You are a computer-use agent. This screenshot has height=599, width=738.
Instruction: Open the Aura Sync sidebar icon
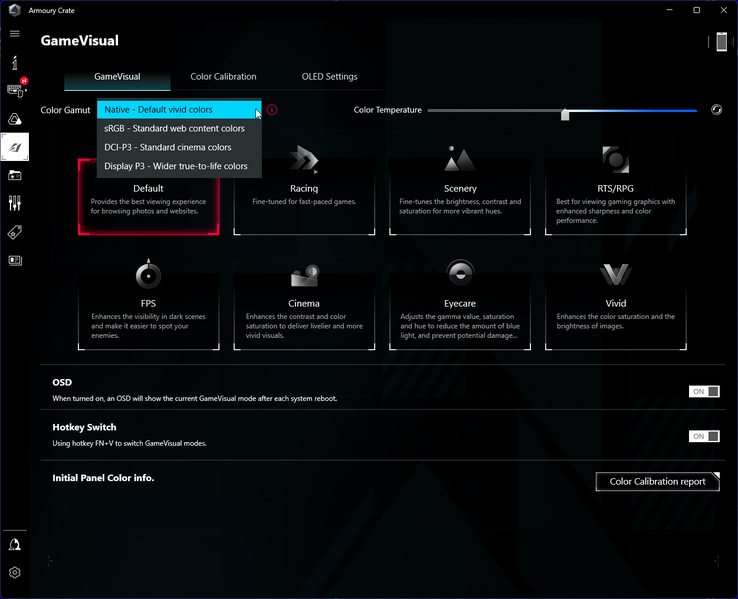pos(15,119)
